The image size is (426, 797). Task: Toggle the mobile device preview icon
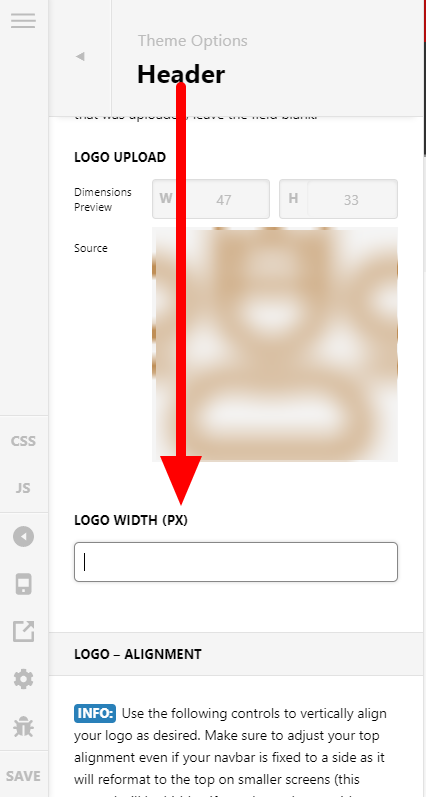(23, 584)
